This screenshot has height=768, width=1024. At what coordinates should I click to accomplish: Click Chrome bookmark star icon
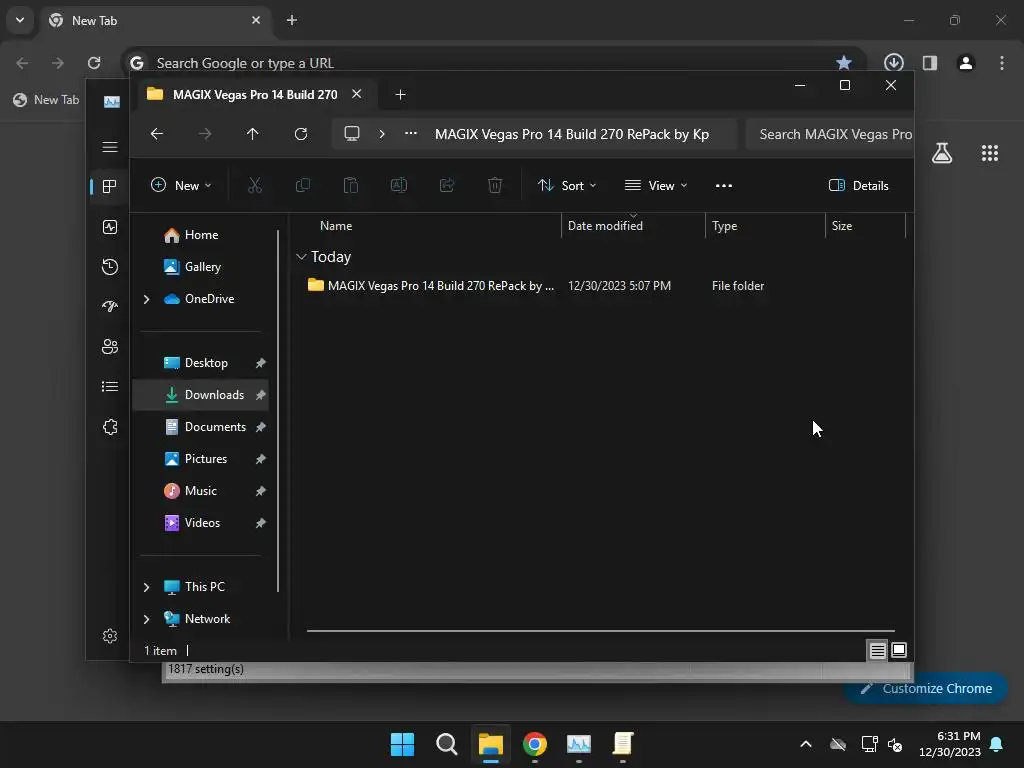[844, 63]
